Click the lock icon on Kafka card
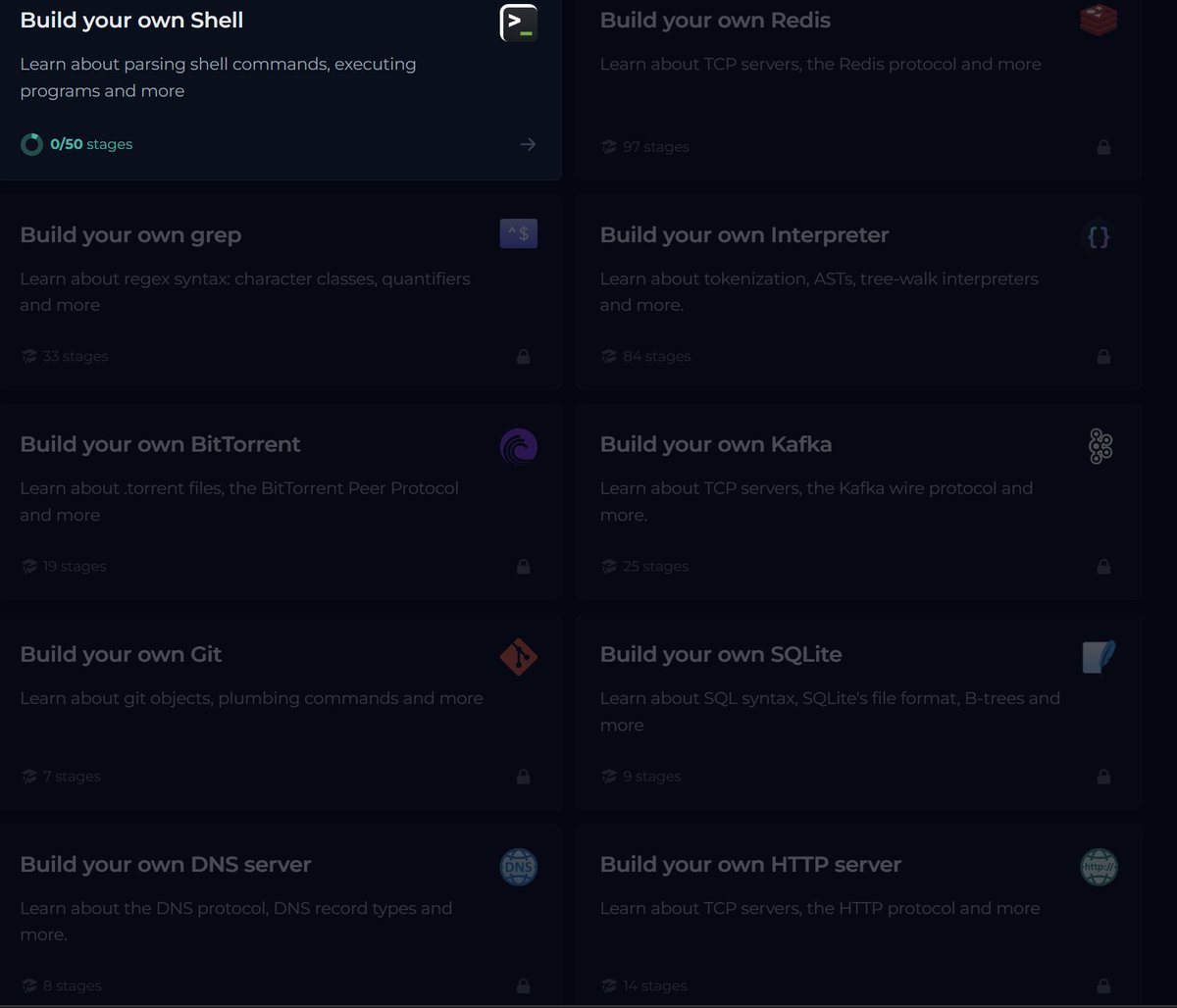Screen dimensions: 1177x1008 [1103, 566]
